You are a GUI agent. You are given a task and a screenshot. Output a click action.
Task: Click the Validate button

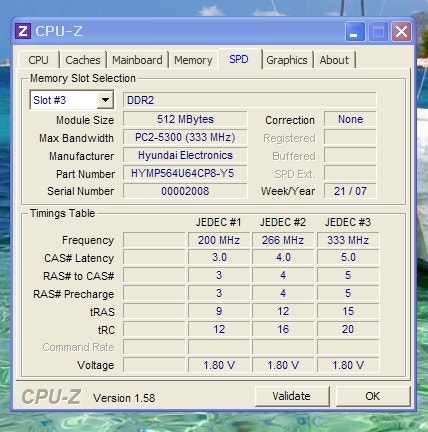(x=292, y=396)
